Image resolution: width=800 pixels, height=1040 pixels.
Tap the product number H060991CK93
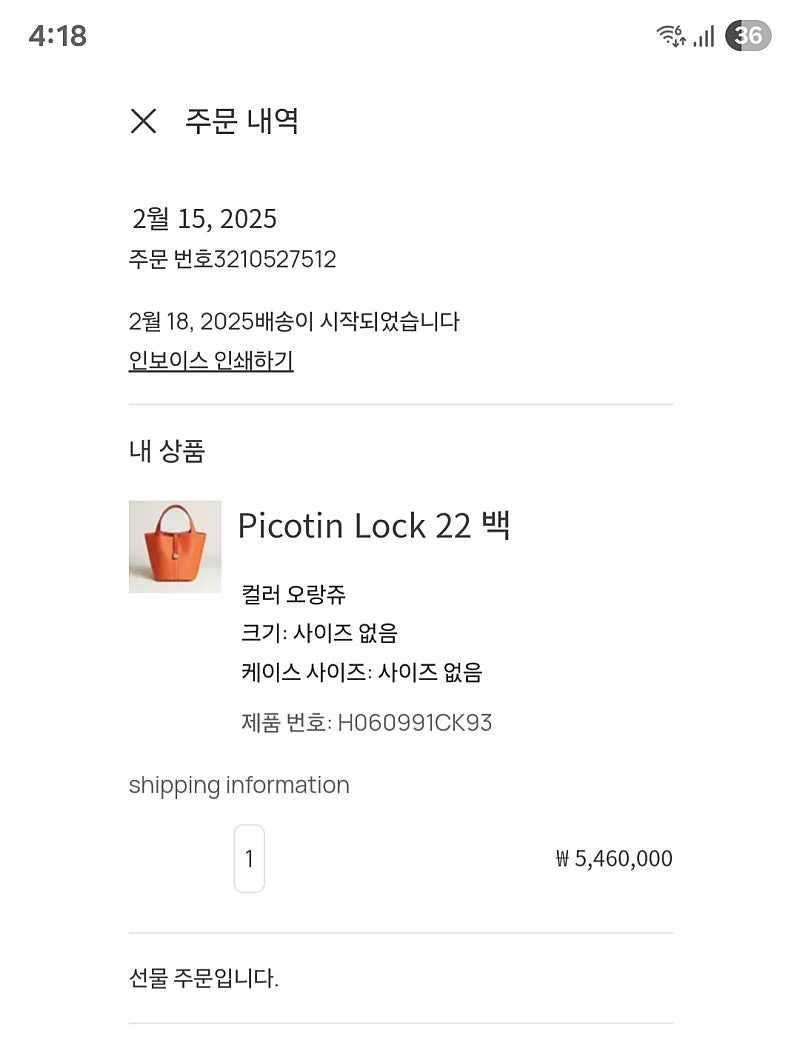click(x=415, y=723)
